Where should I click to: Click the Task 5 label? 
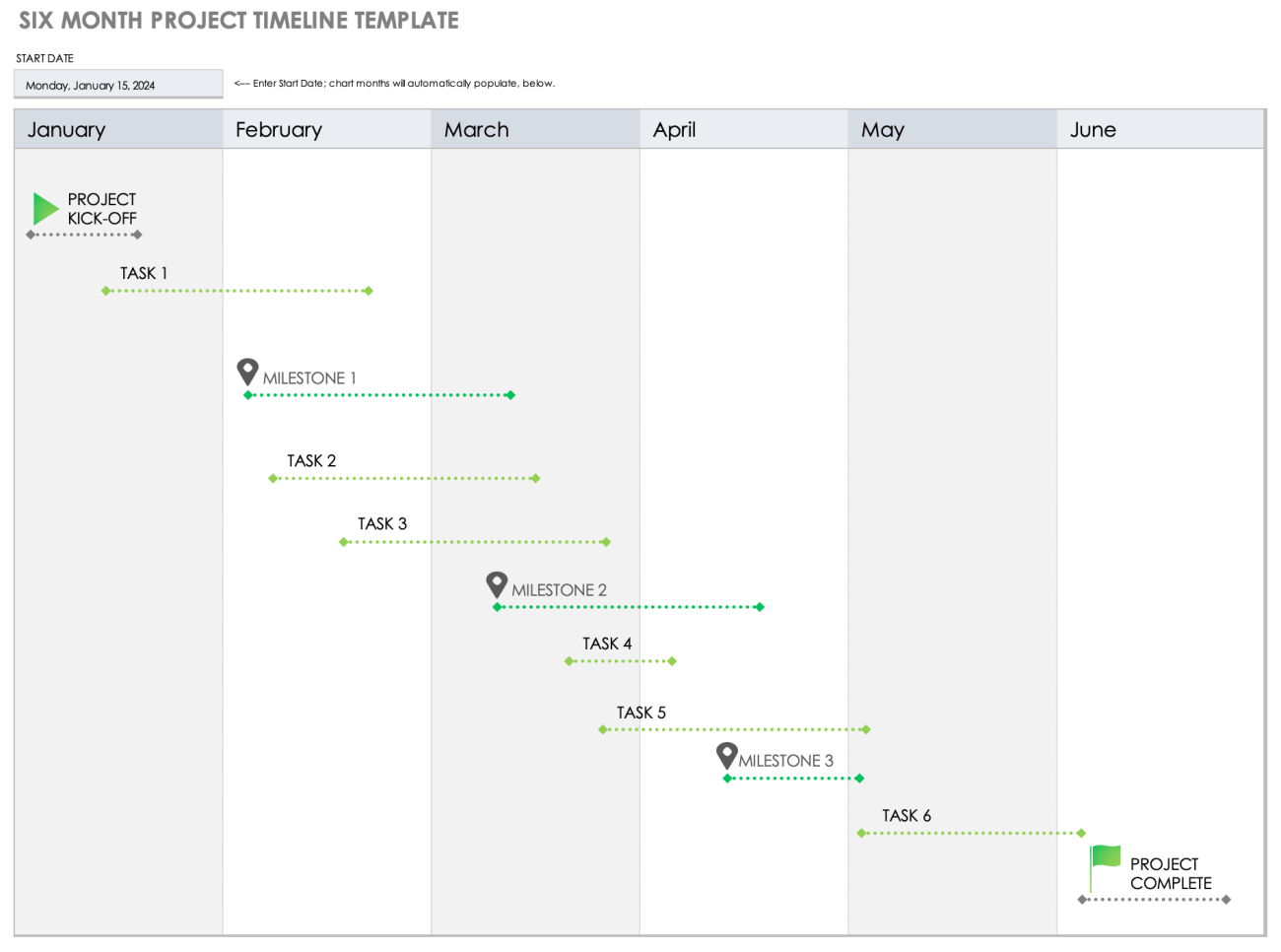(x=641, y=713)
